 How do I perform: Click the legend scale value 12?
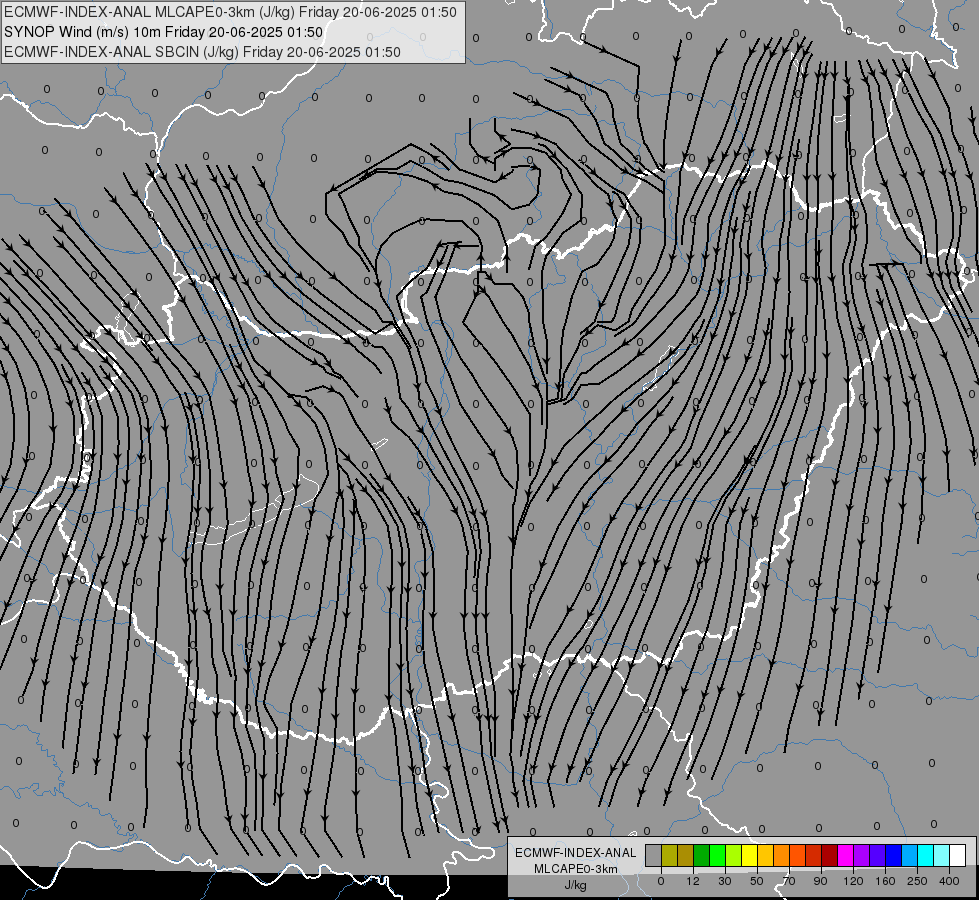[693, 881]
